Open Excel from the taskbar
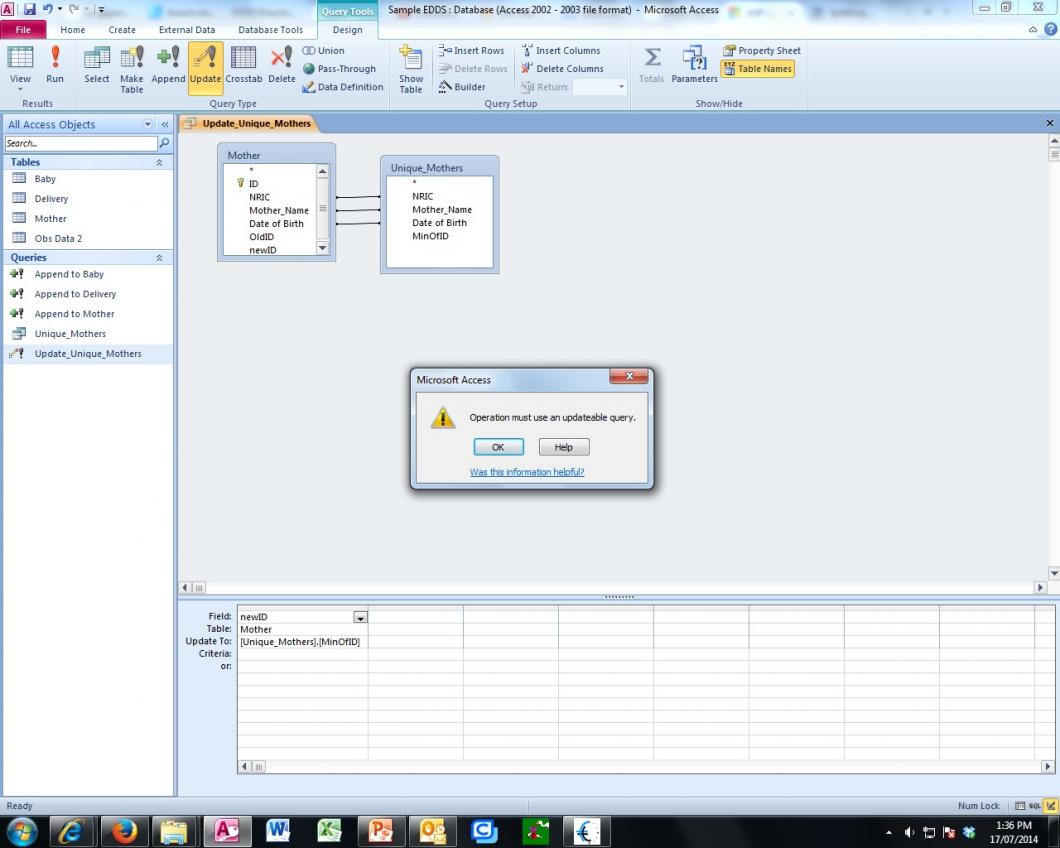 coord(329,831)
